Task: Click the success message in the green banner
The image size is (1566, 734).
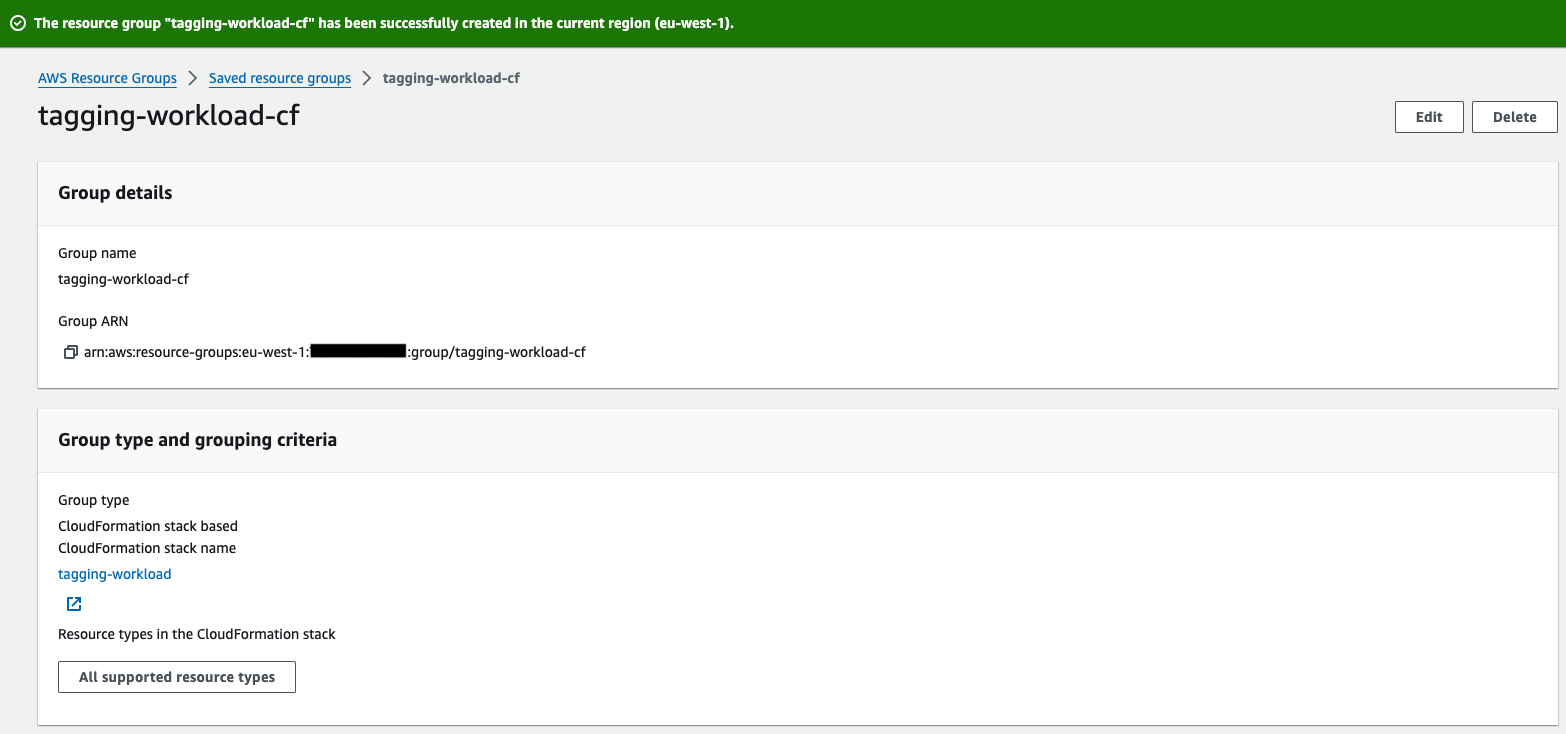Action: [x=384, y=23]
